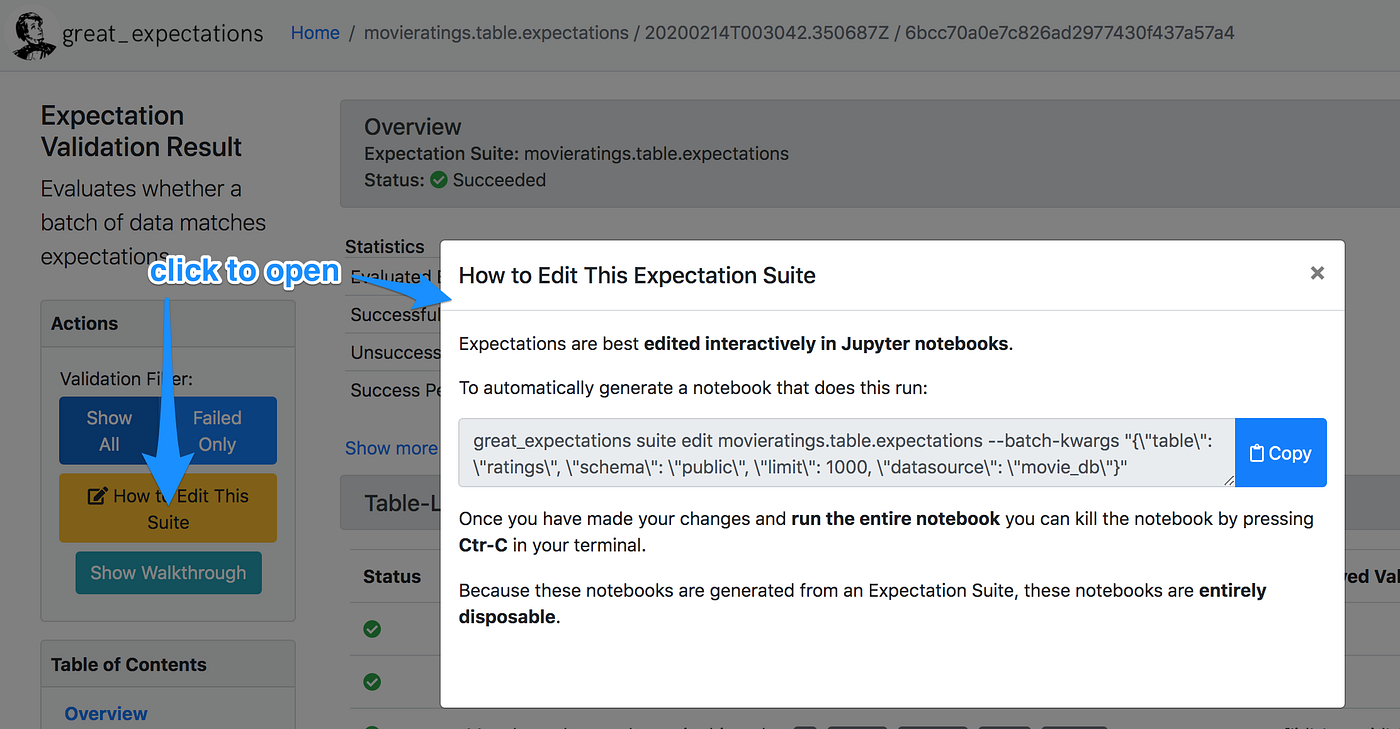The height and width of the screenshot is (729, 1400).
Task: Open the Overview link in Table of Contents
Action: [x=105, y=713]
